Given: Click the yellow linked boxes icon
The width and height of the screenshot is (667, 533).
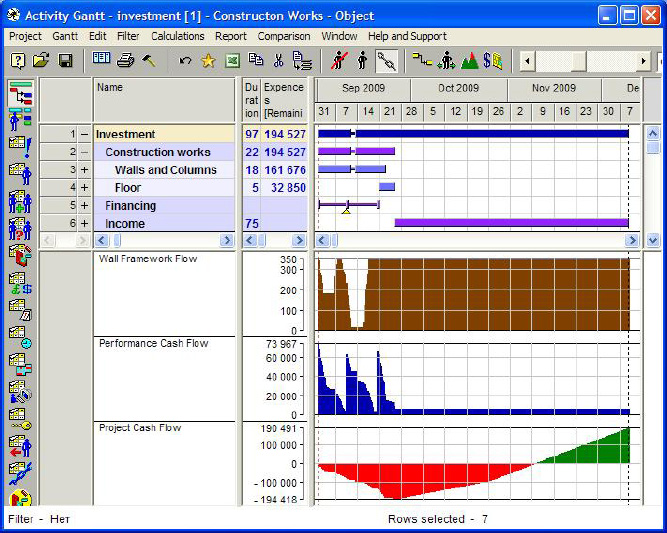Looking at the screenshot, I should [x=422, y=60].
